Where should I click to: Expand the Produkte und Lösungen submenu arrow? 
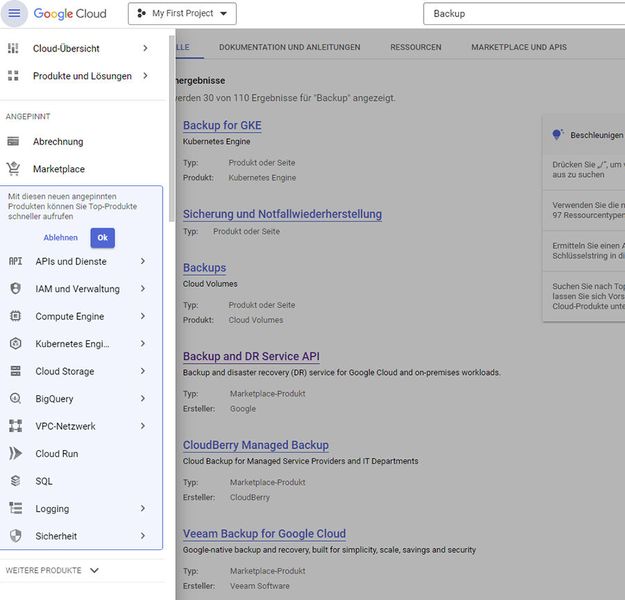click(x=145, y=76)
